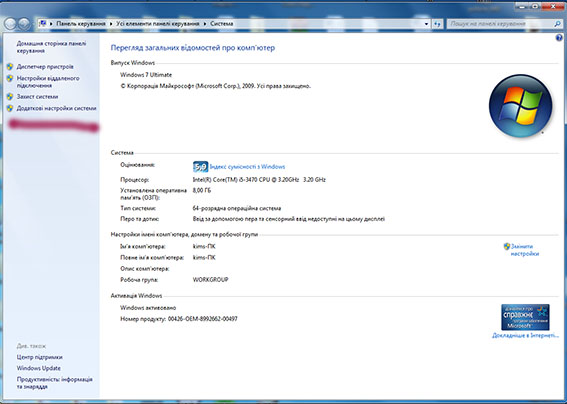Open 'Центр підтримки' link
Image resolution: width=567 pixels, height=404 pixels.
39,357
